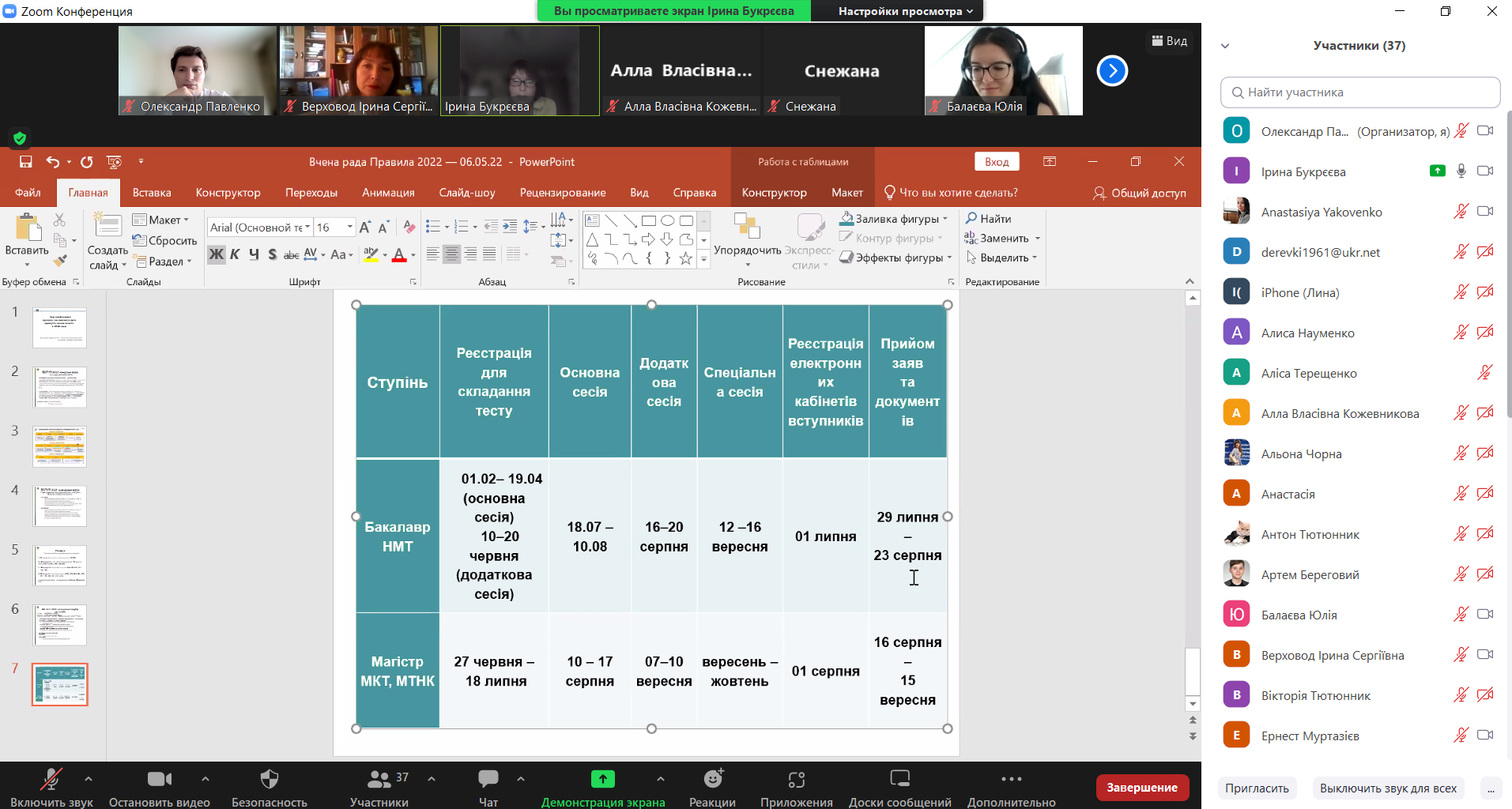Open the Whiteboards icon in Zoom toolbar
1512x809 pixels.
899,780
